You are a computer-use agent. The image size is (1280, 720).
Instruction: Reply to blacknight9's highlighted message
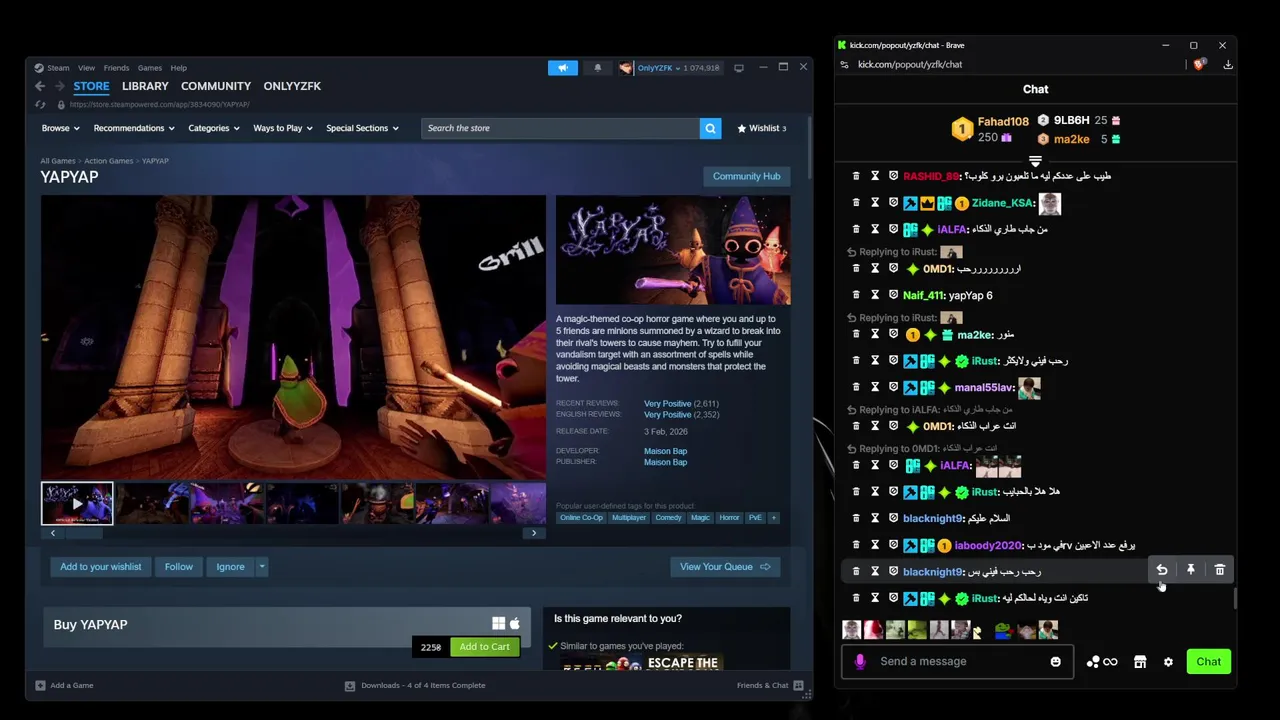pos(1162,570)
